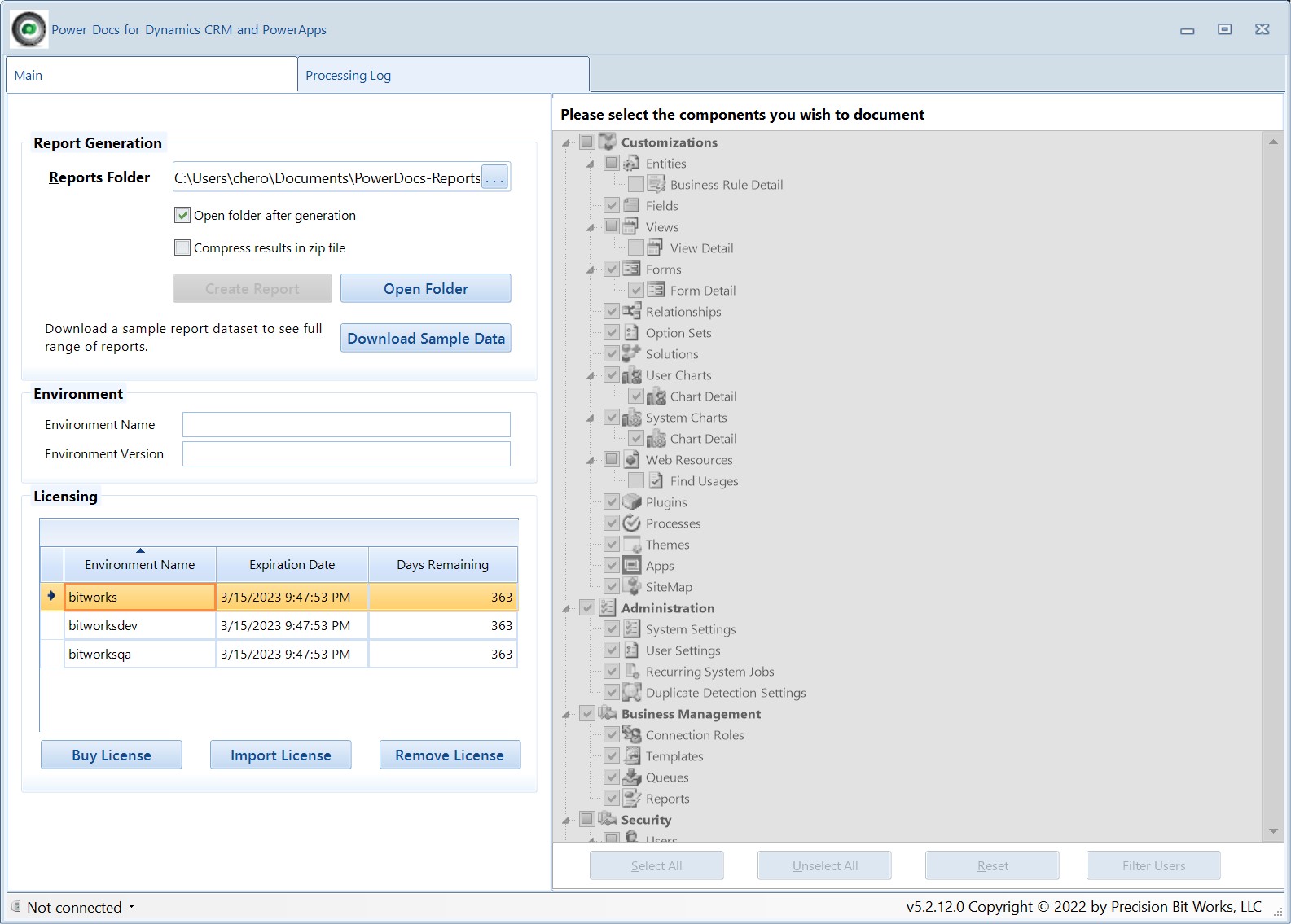Click the Import License button
The height and width of the screenshot is (924, 1291).
tap(281, 755)
